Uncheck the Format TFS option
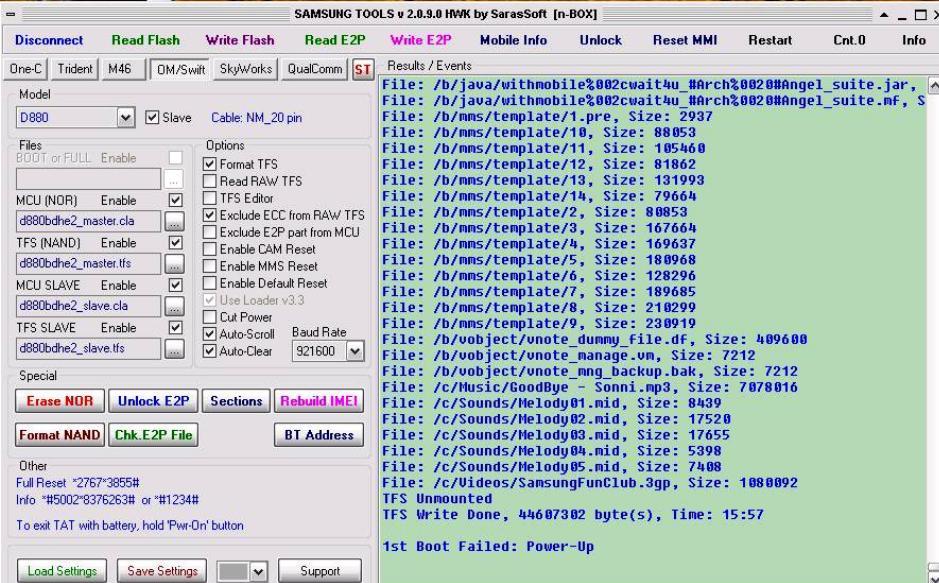This screenshot has width=939, height=583. (210, 164)
